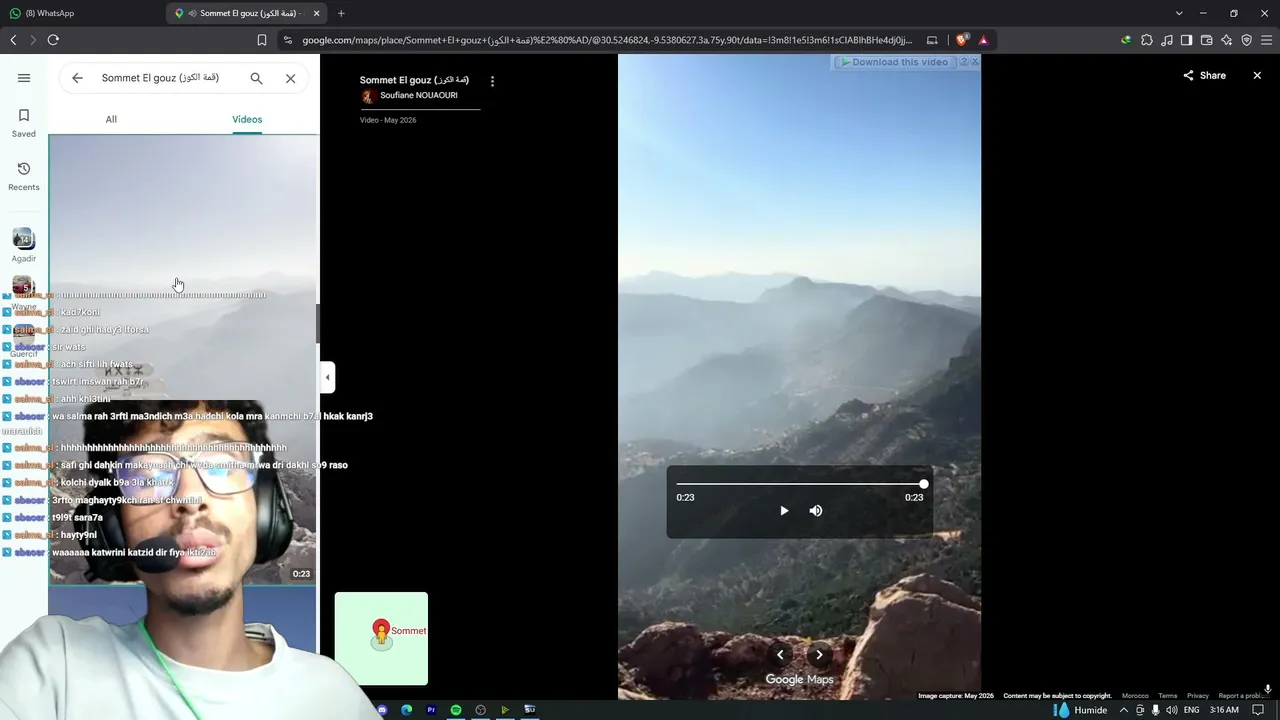Open Discord from the taskbar
The image size is (1280, 720).
[x=382, y=710]
